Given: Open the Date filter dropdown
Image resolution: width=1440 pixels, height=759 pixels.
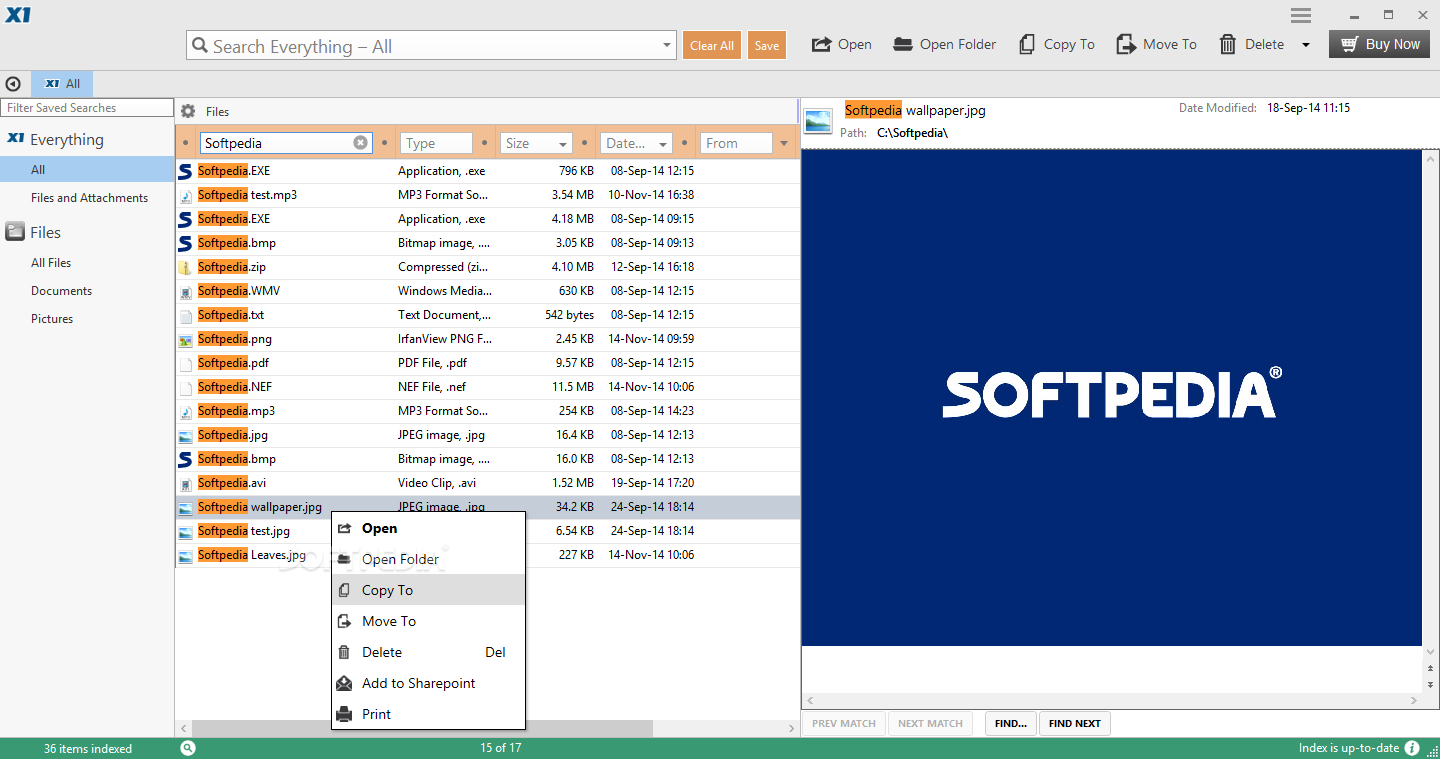Looking at the screenshot, I should 663,145.
